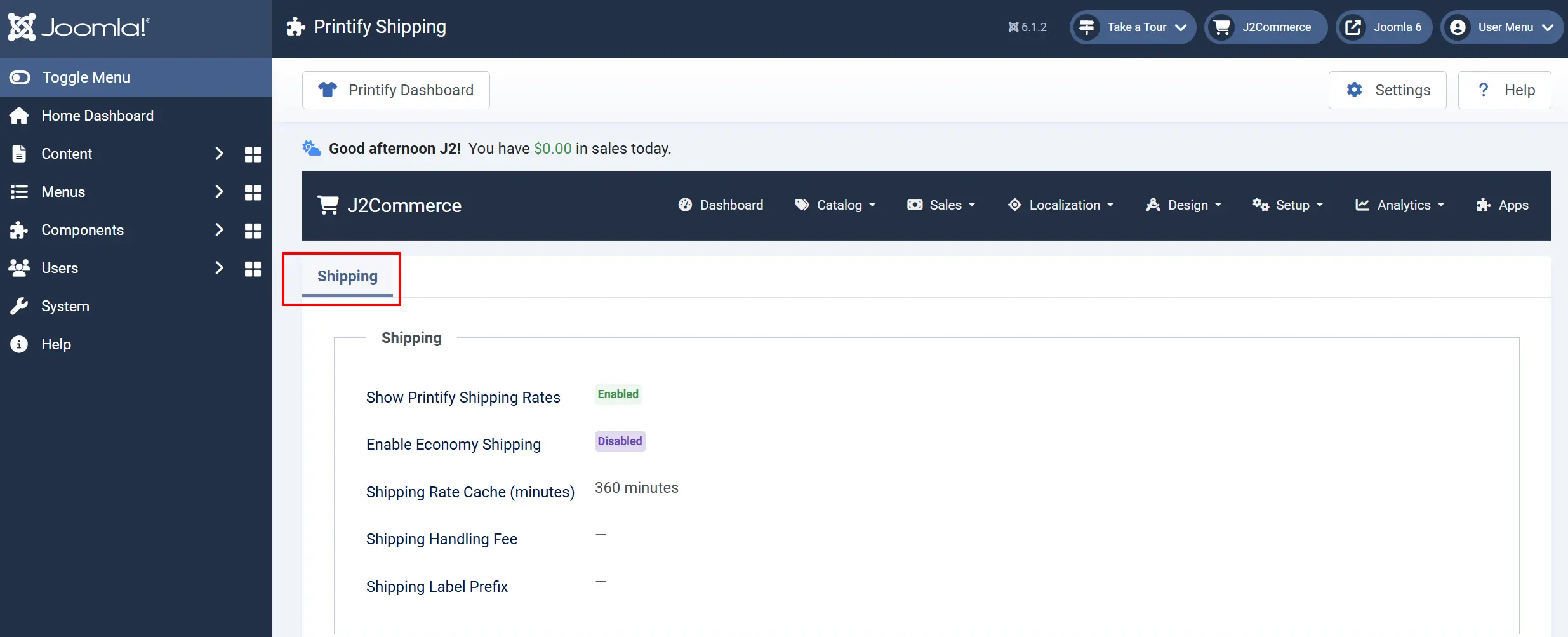This screenshot has height=637, width=1568.
Task: Open the Catalog dropdown menu
Action: click(x=835, y=205)
